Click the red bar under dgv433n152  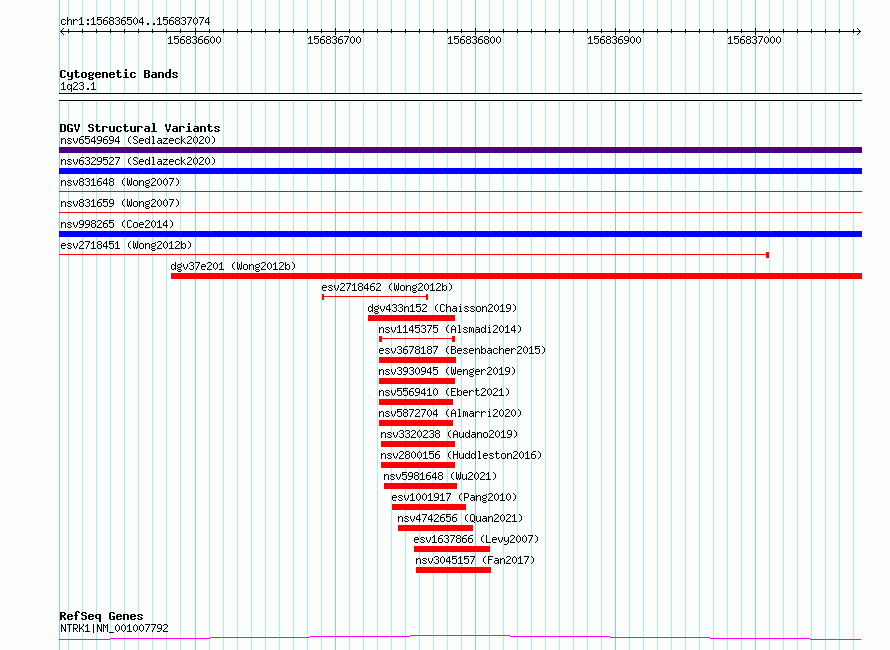coord(412,318)
